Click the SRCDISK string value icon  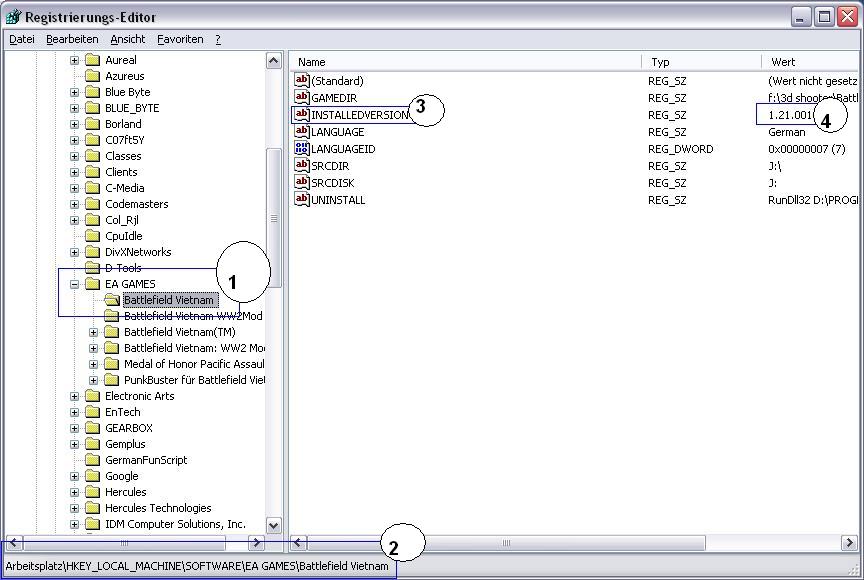click(301, 183)
